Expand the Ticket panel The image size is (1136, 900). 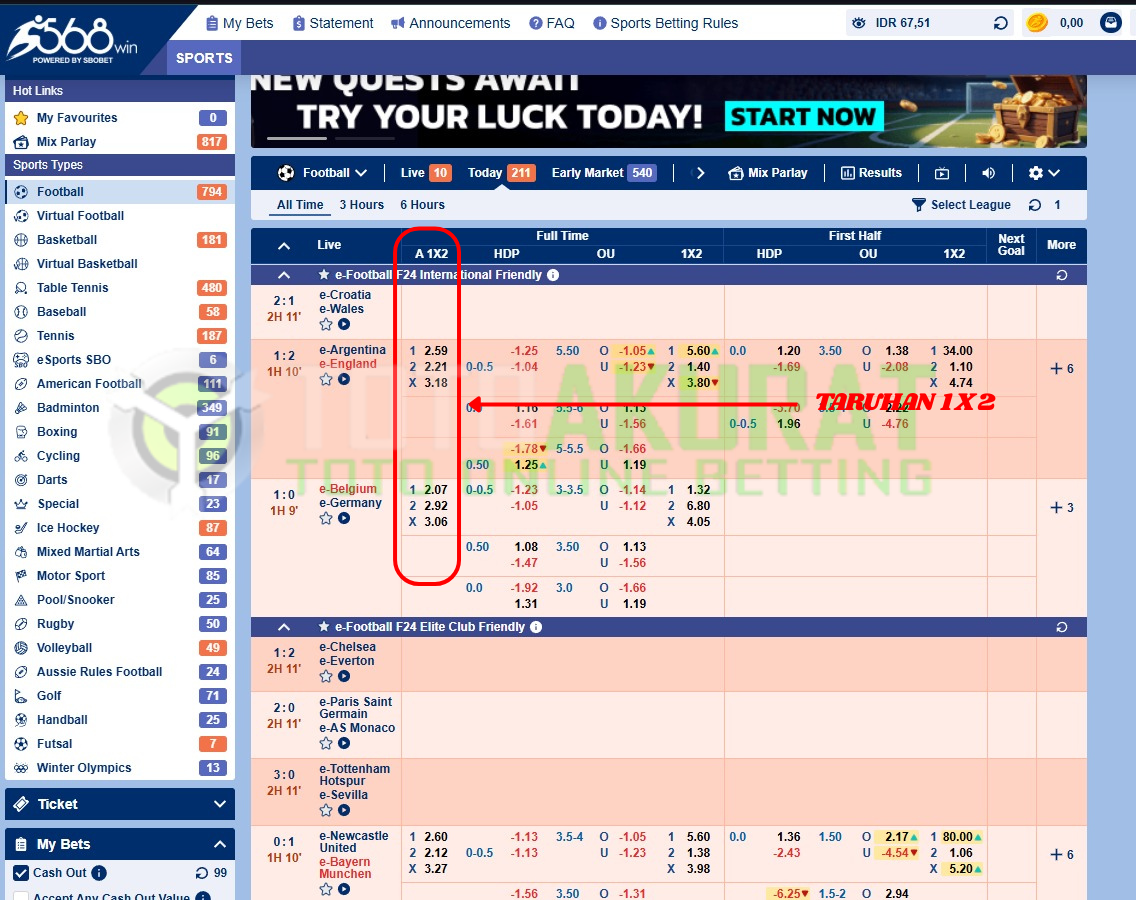tap(120, 804)
